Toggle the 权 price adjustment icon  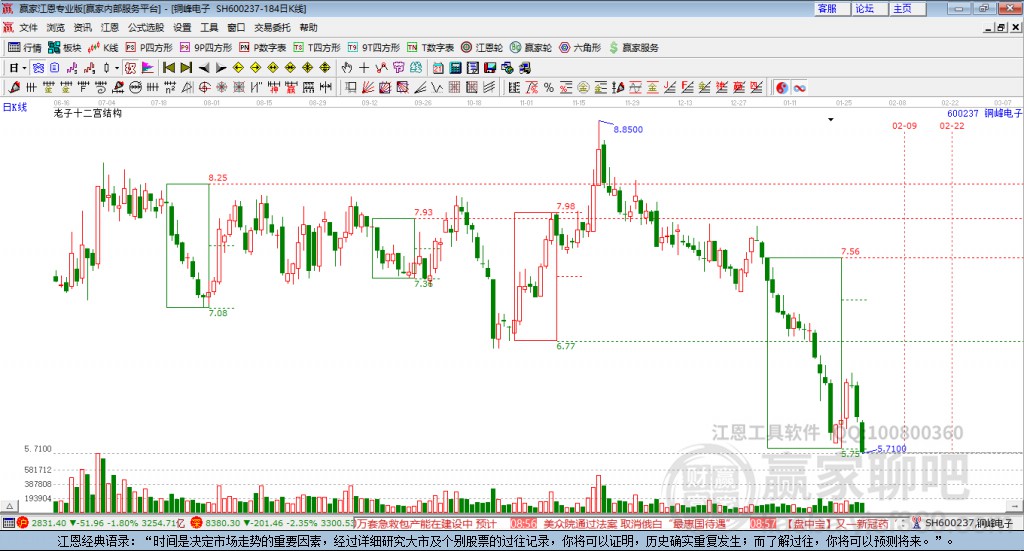coord(131,68)
